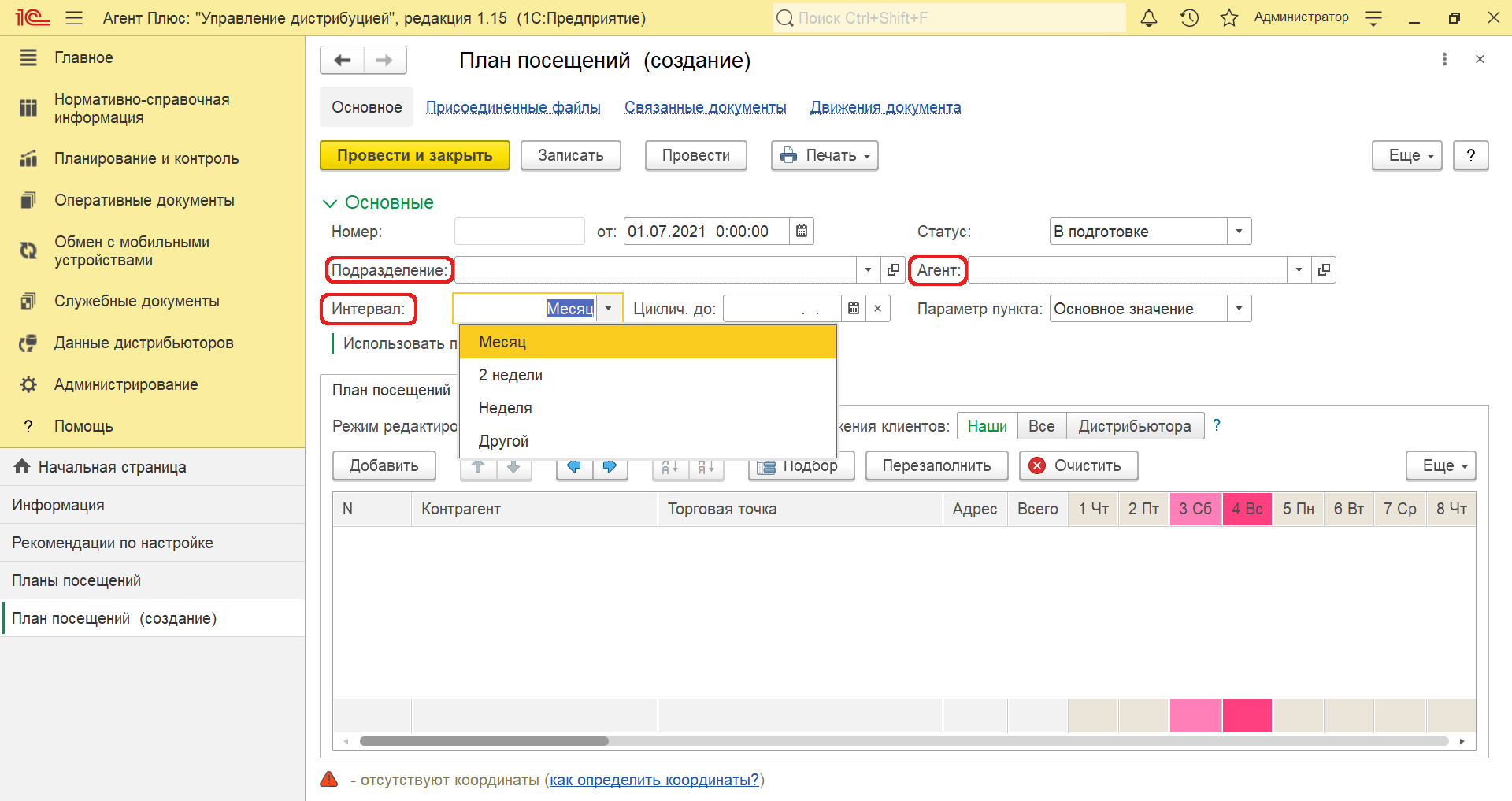1512x801 pixels.
Task: Click the Номер input field
Action: (x=520, y=232)
